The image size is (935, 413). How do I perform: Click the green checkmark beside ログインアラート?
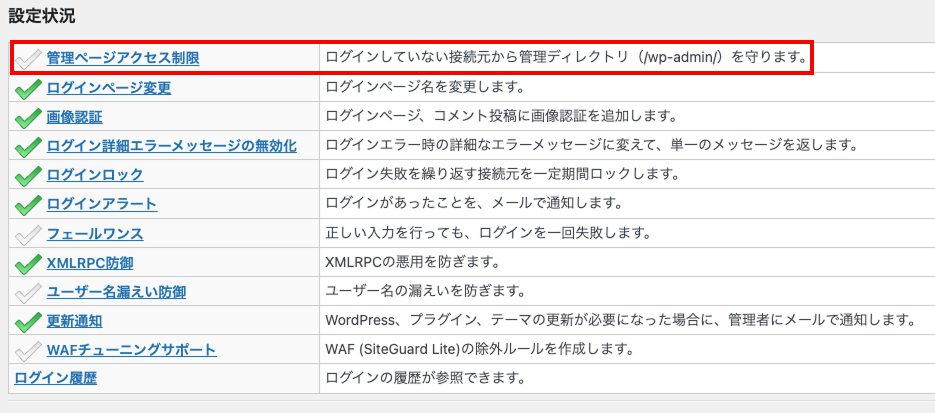[28, 205]
